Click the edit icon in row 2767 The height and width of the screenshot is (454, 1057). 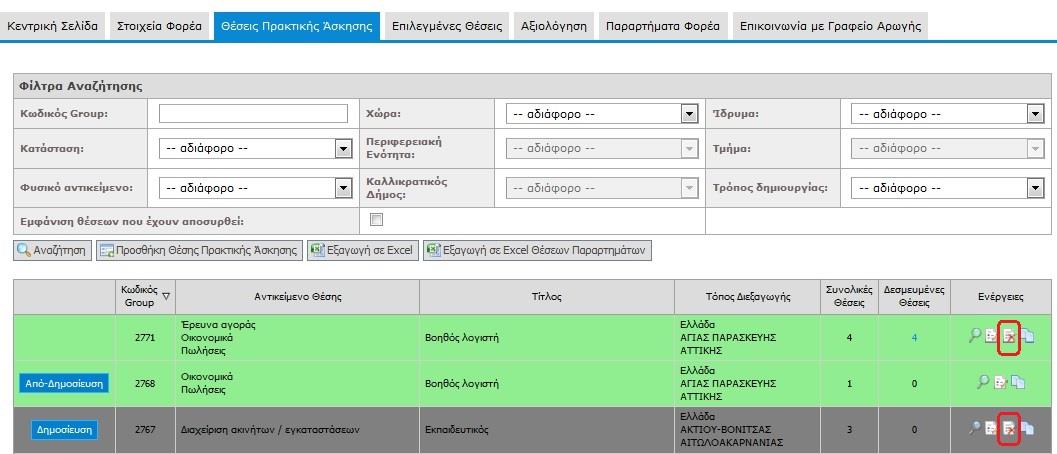pos(991,428)
